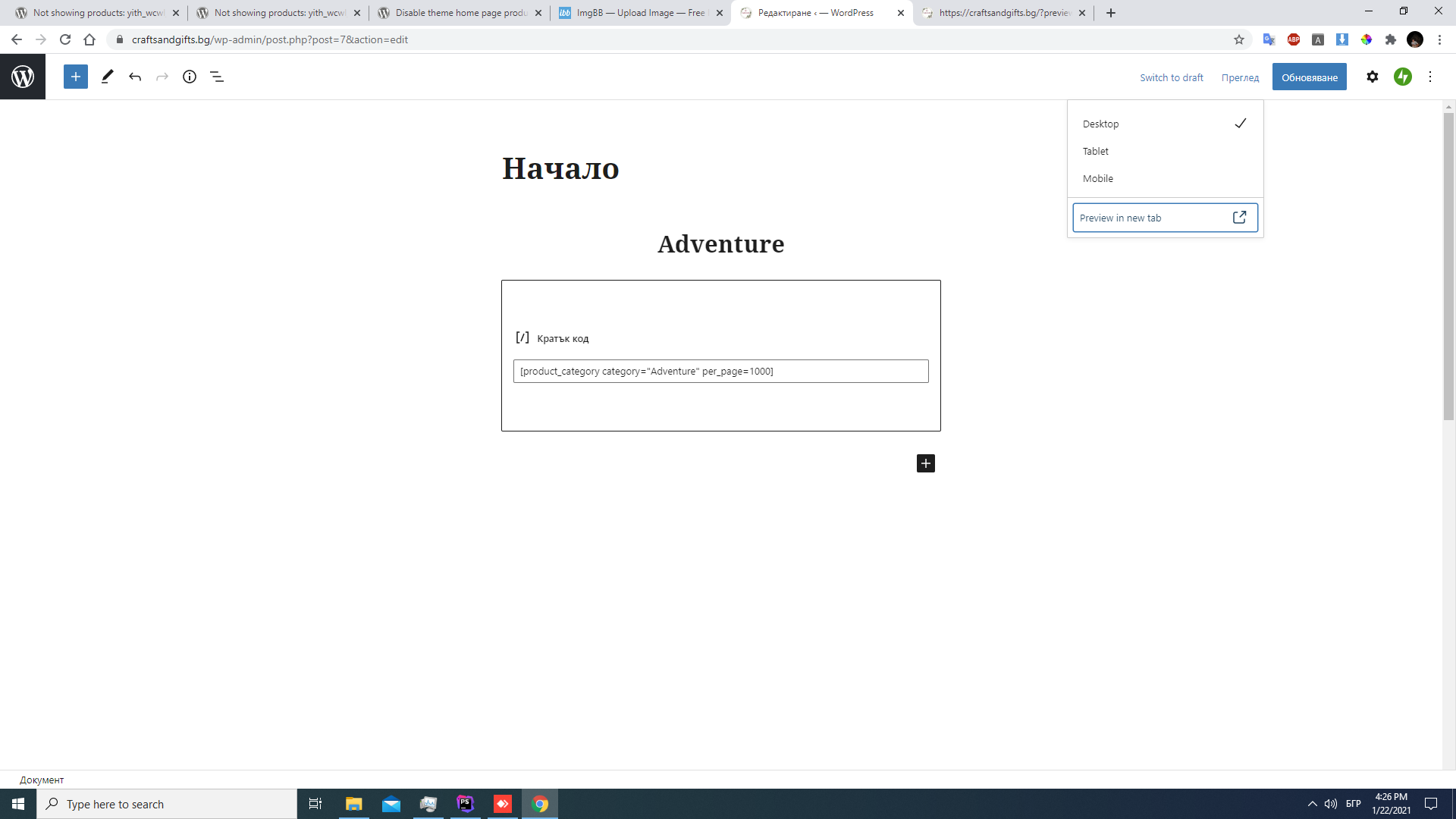Open File Explorer from taskbar
Image resolution: width=1456 pixels, height=819 pixels.
354,804
